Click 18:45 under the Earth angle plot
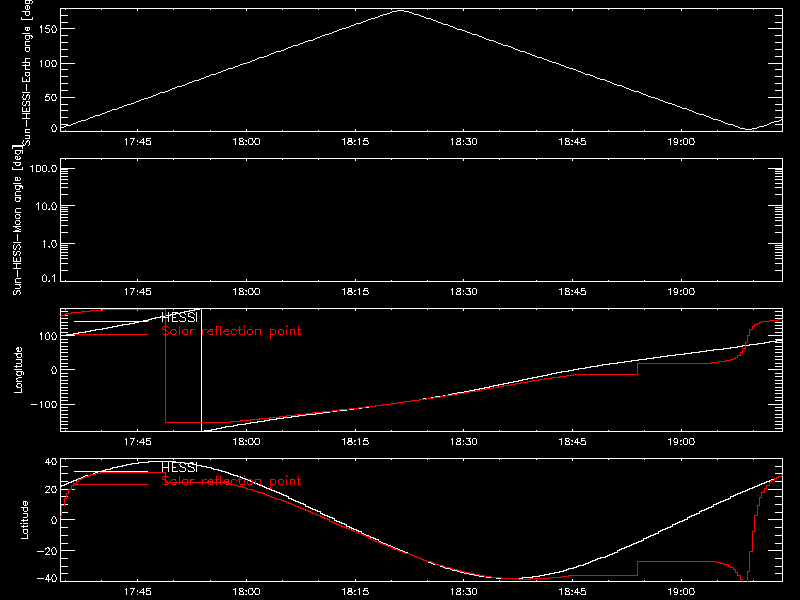This screenshot has height=600, width=800. [x=572, y=142]
